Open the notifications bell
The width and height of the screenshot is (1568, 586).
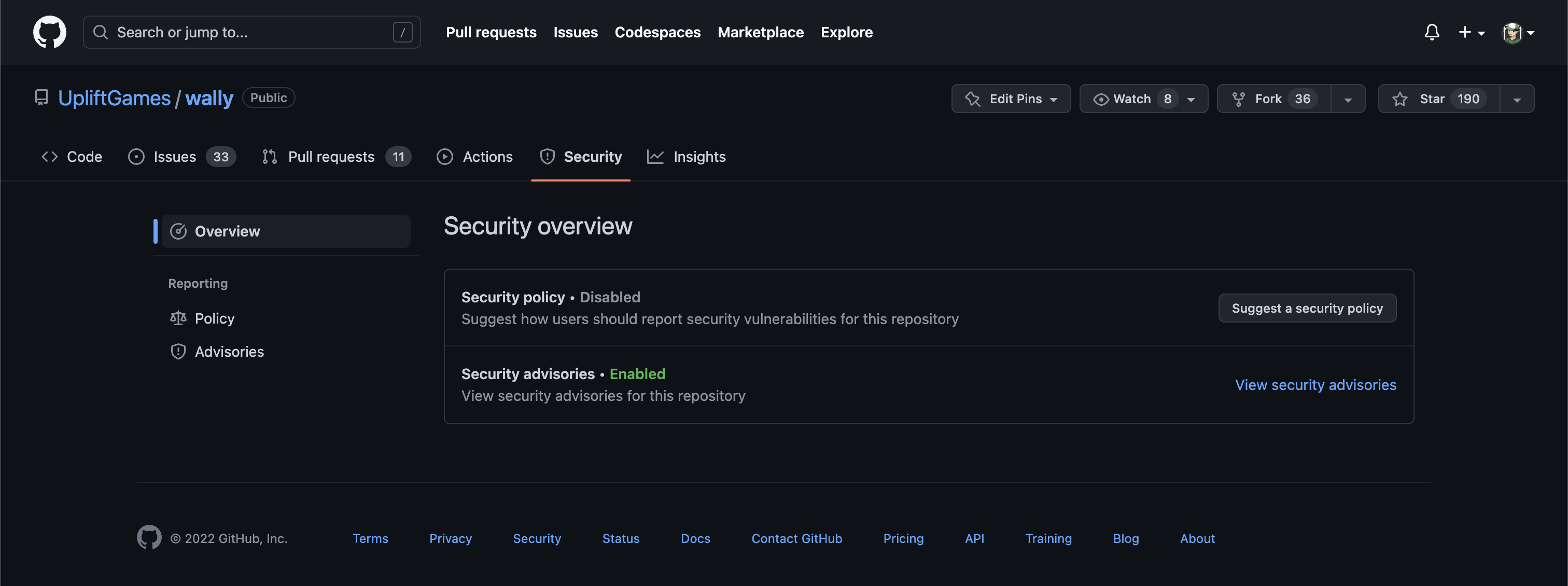(x=1432, y=32)
